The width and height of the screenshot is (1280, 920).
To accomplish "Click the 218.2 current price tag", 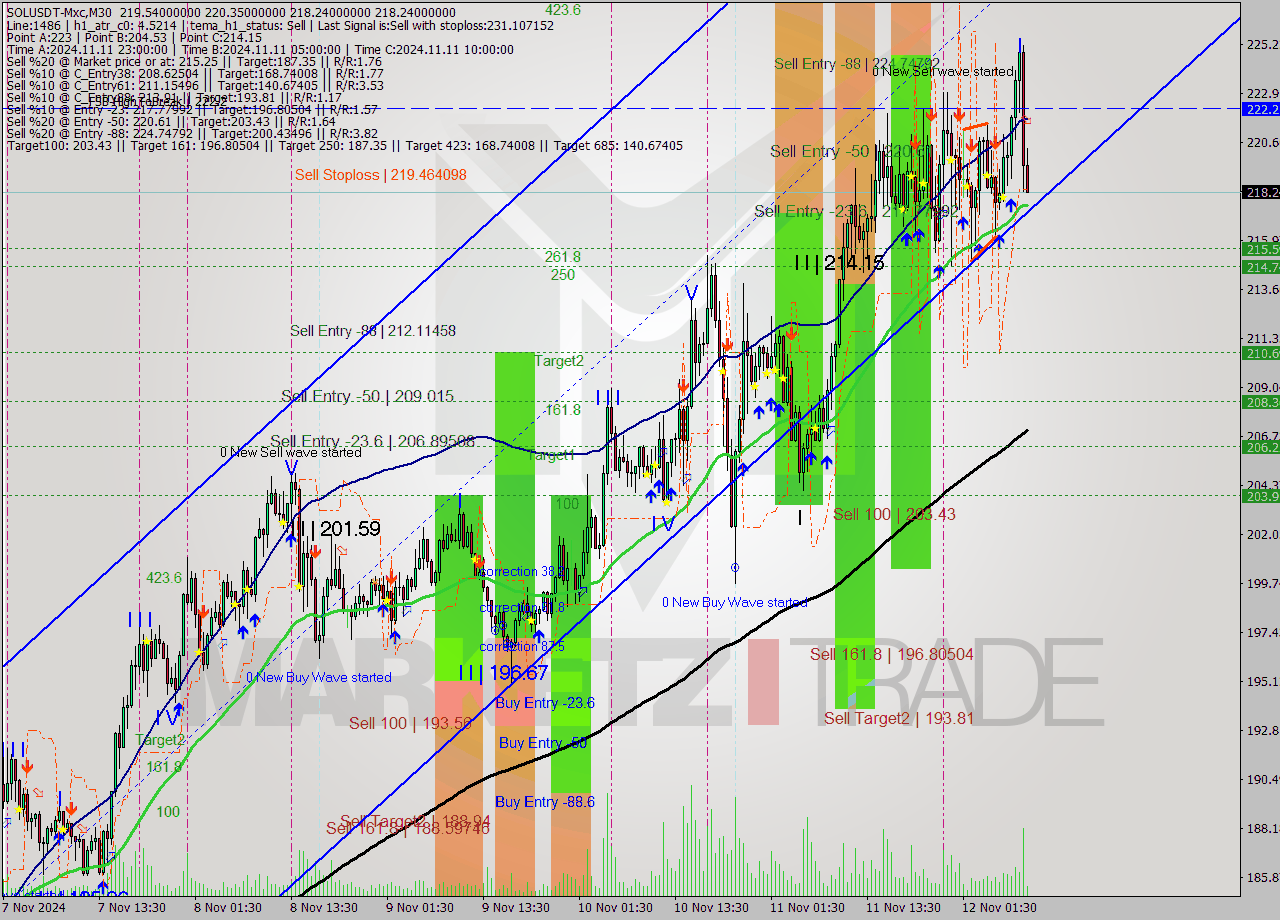I will 1260,192.
